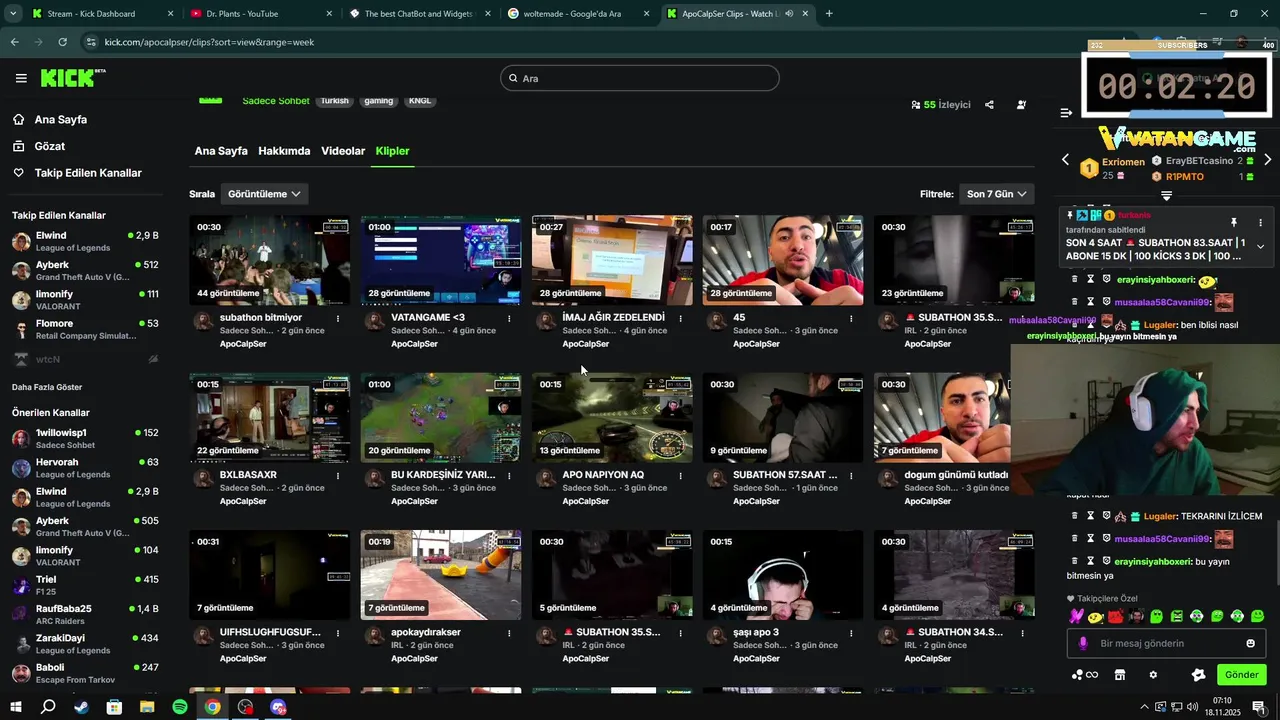Send chat message with Gönder button
The height and width of the screenshot is (720, 1280).
[1241, 675]
